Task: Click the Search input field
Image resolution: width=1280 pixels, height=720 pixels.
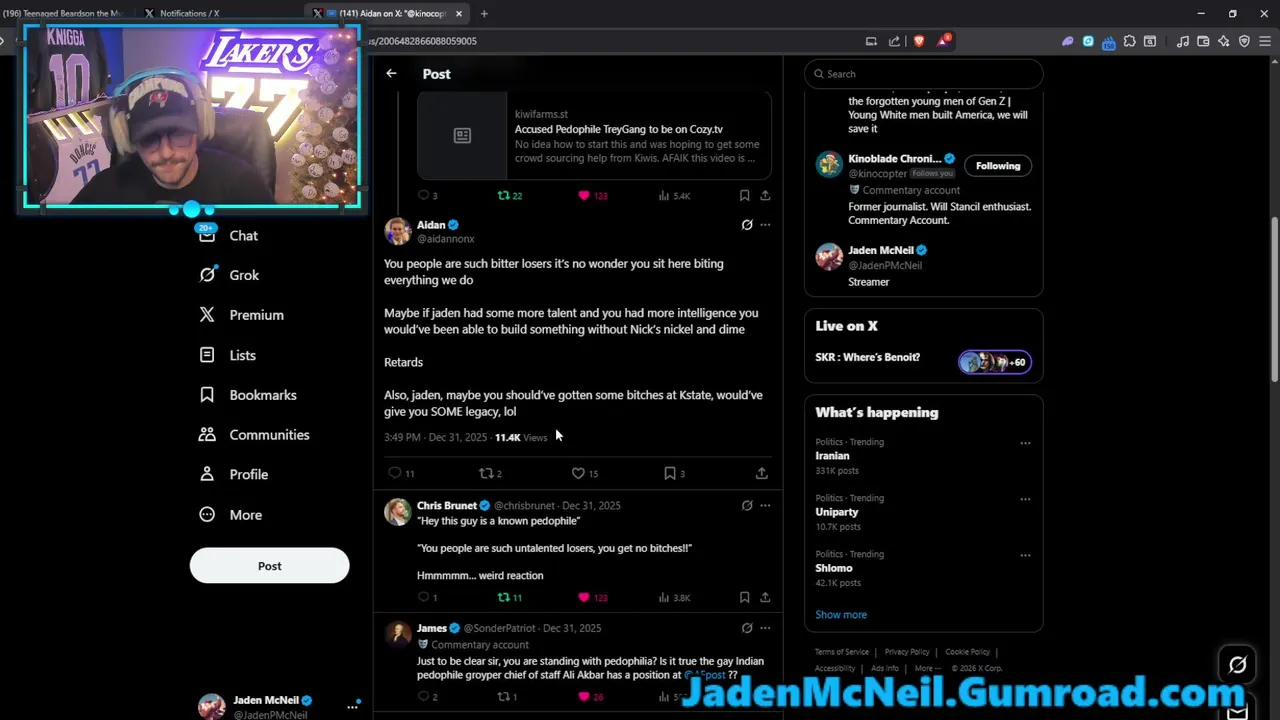Action: pyautogui.click(x=923, y=73)
